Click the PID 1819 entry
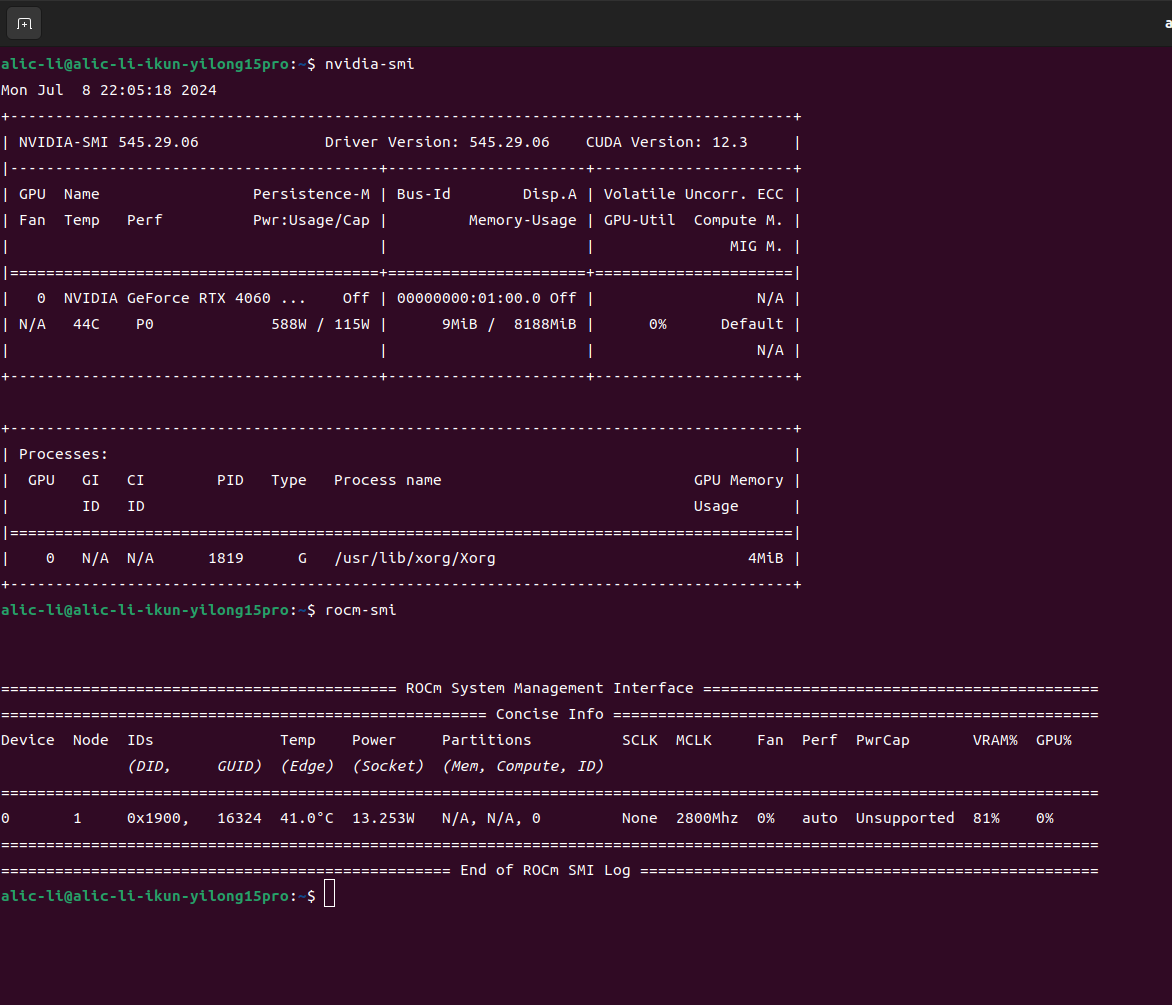This screenshot has width=1172, height=1005. click(x=225, y=558)
